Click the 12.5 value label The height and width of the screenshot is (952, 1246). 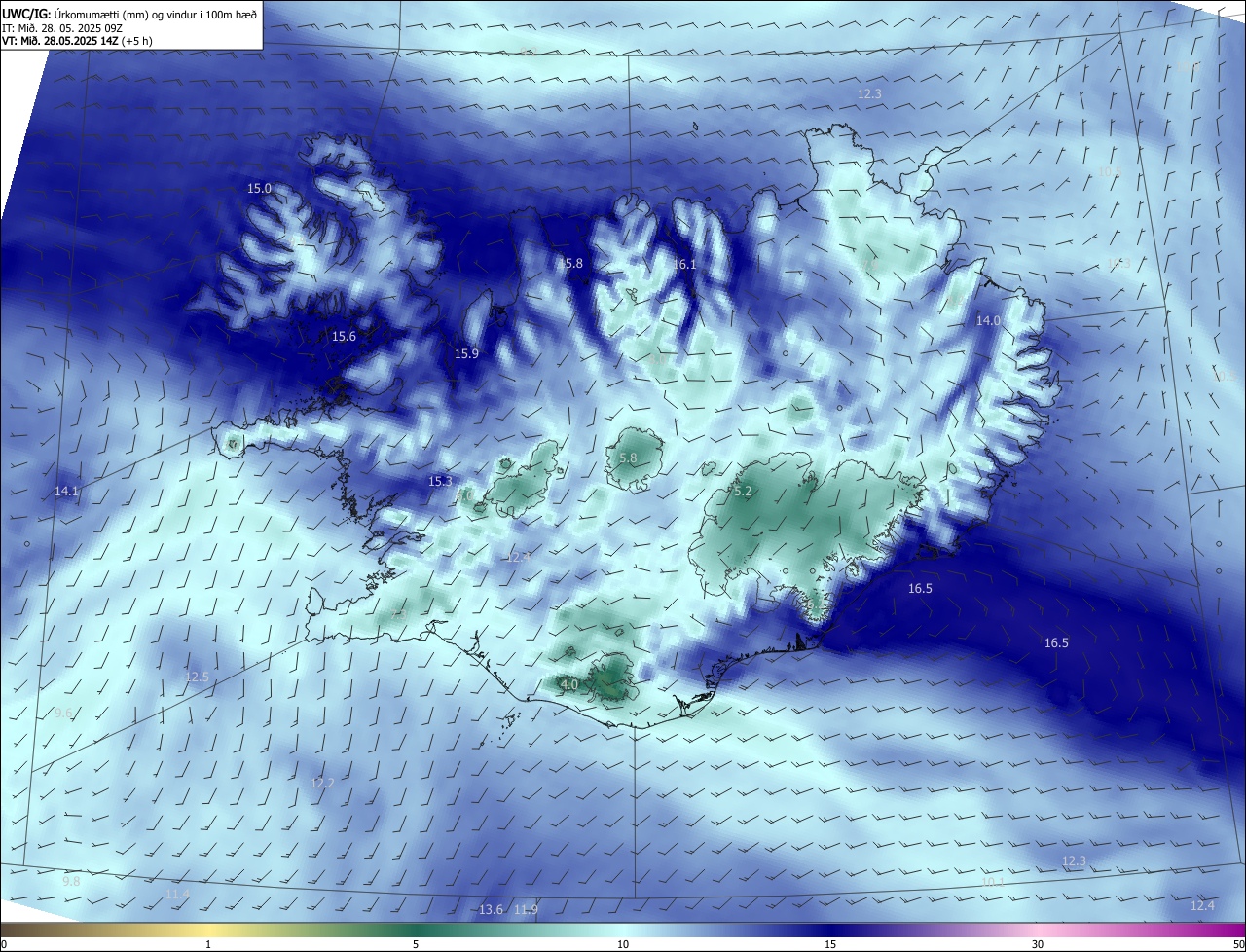tap(197, 677)
